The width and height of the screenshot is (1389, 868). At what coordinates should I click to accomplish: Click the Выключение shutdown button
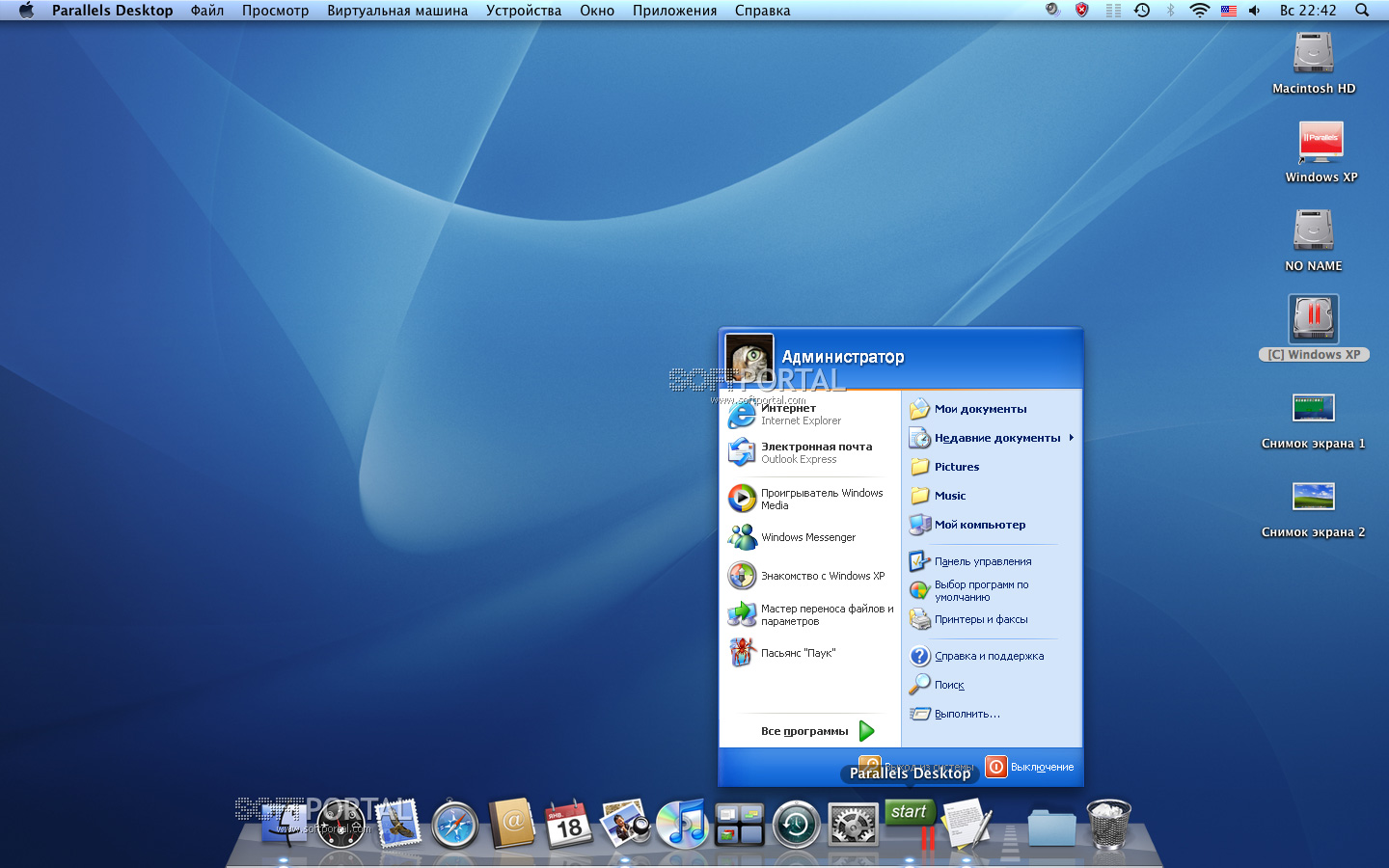1030,767
